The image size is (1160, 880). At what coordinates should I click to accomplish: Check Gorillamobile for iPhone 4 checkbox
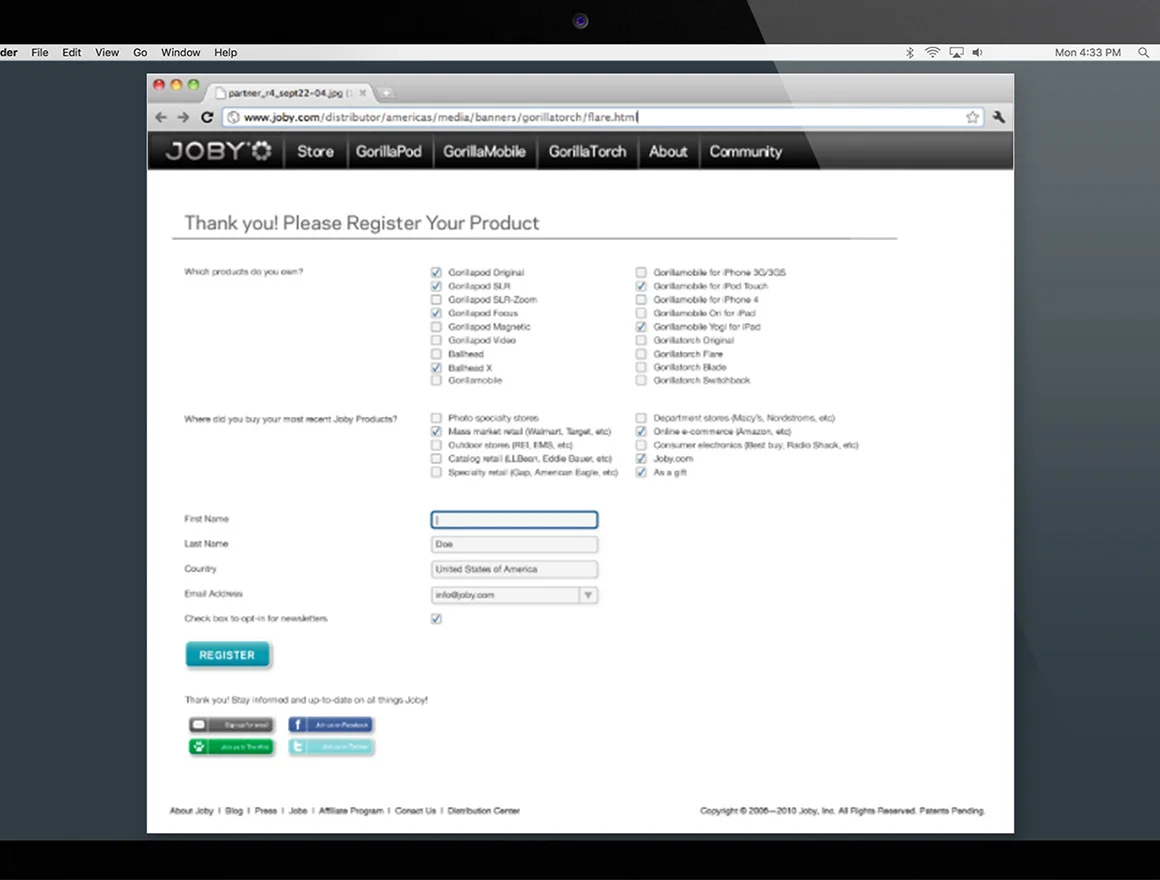641,299
